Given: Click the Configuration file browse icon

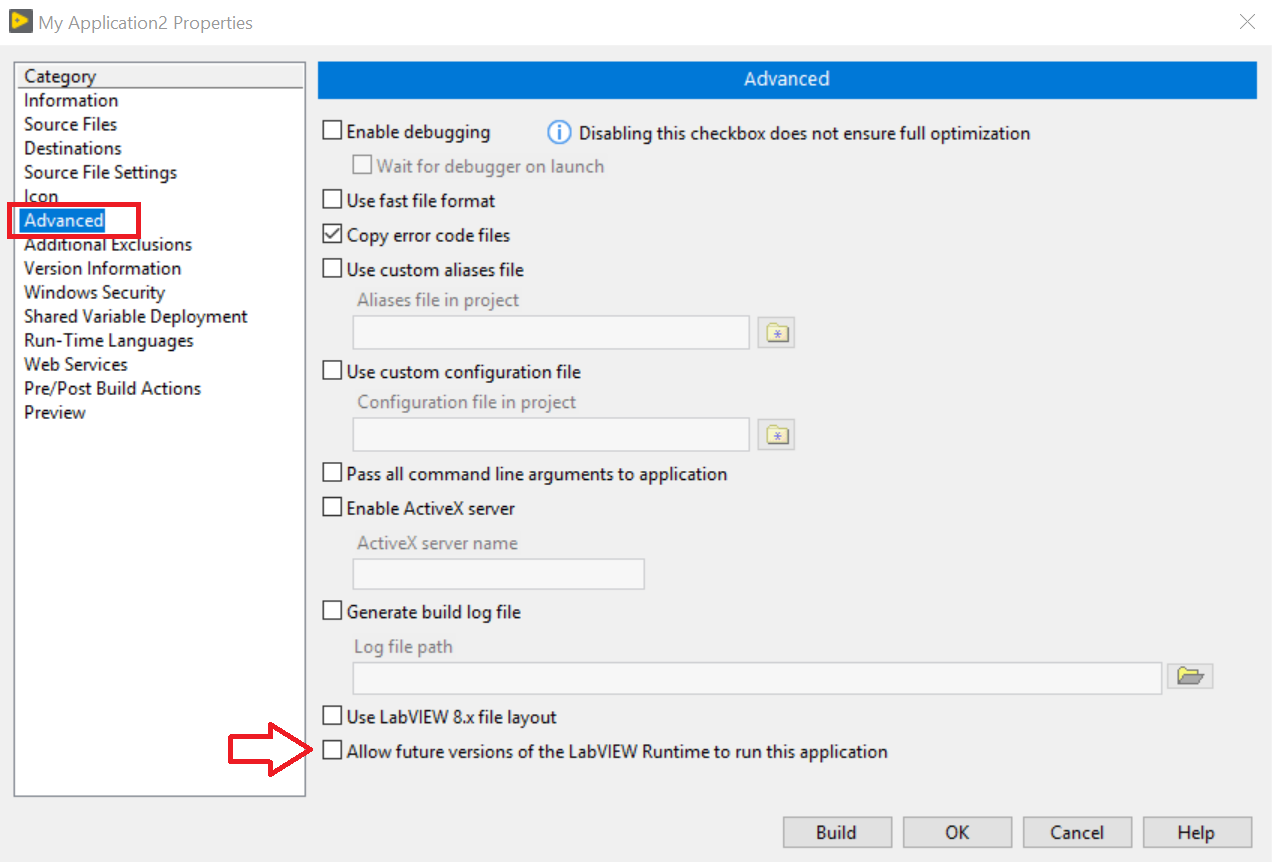Looking at the screenshot, I should pyautogui.click(x=776, y=435).
